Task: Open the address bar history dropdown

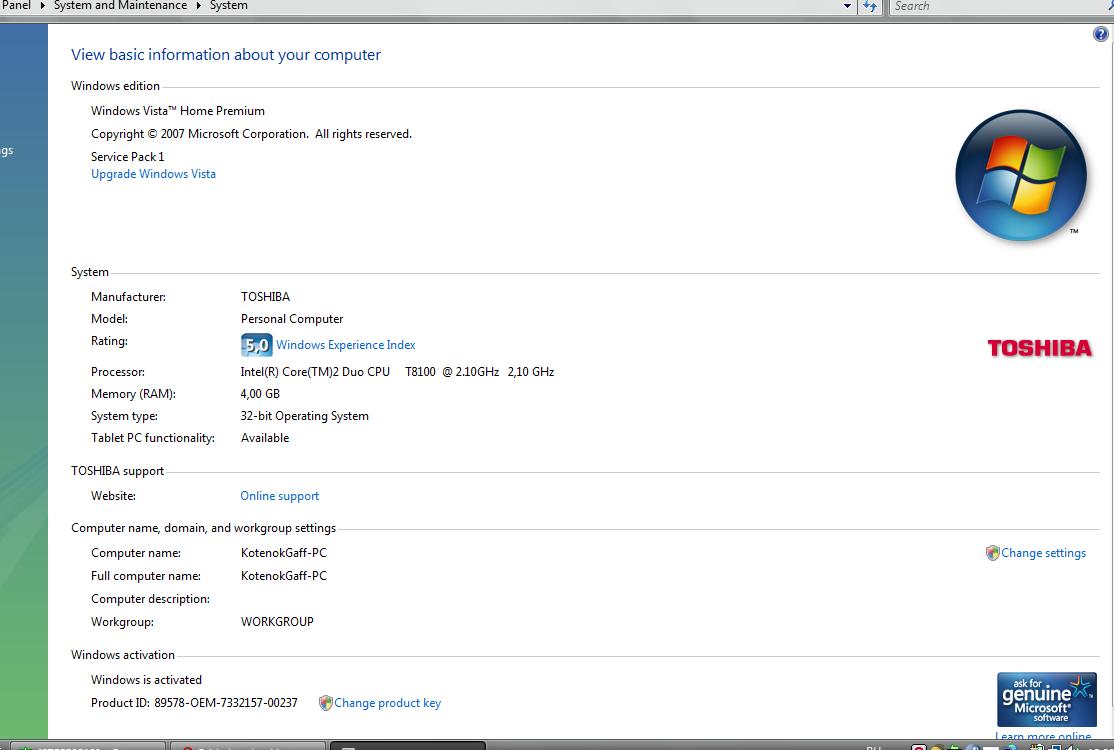Action: coord(847,6)
